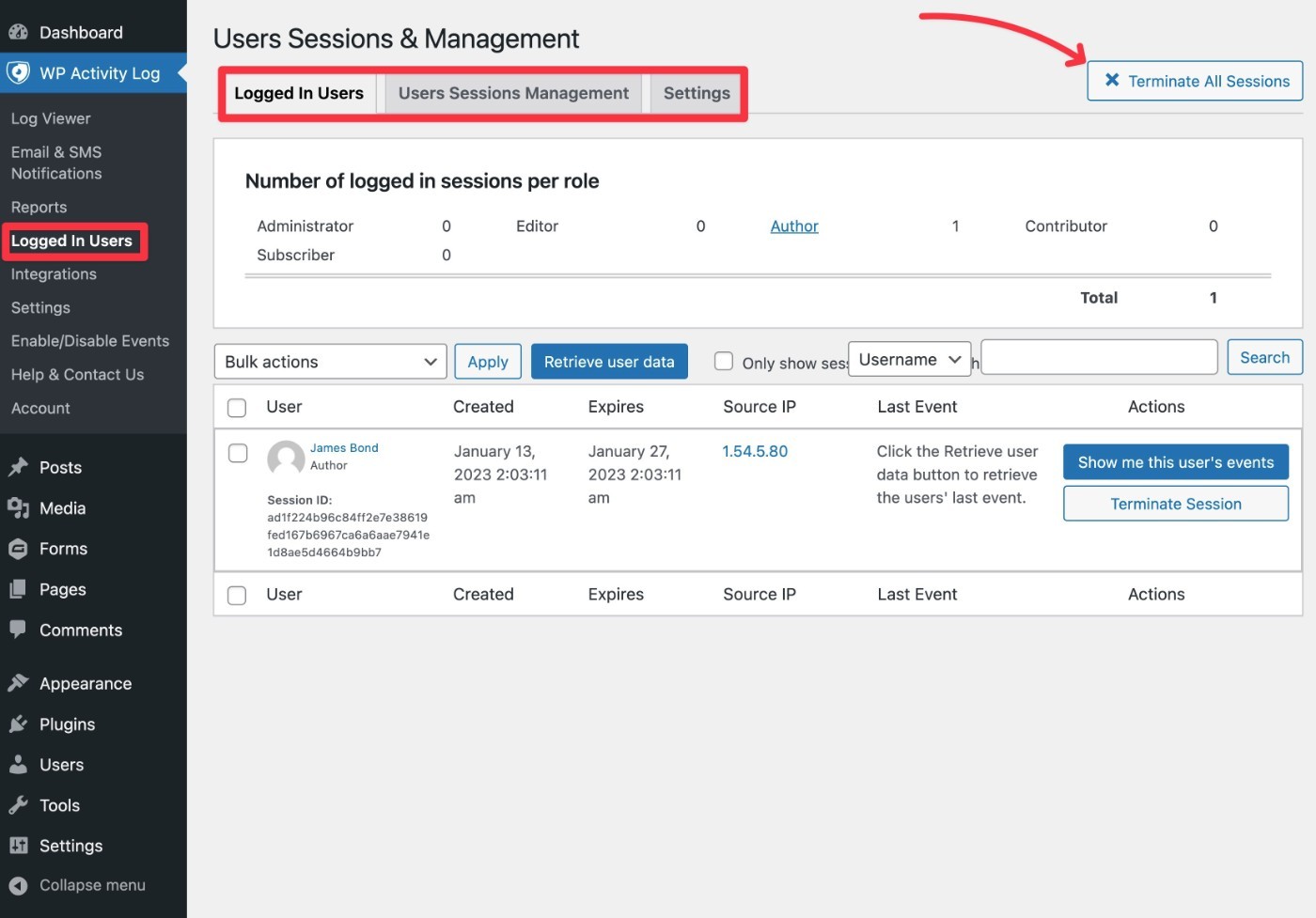The width and height of the screenshot is (1316, 918).
Task: Open Integrations in the sidebar
Action: [54, 273]
